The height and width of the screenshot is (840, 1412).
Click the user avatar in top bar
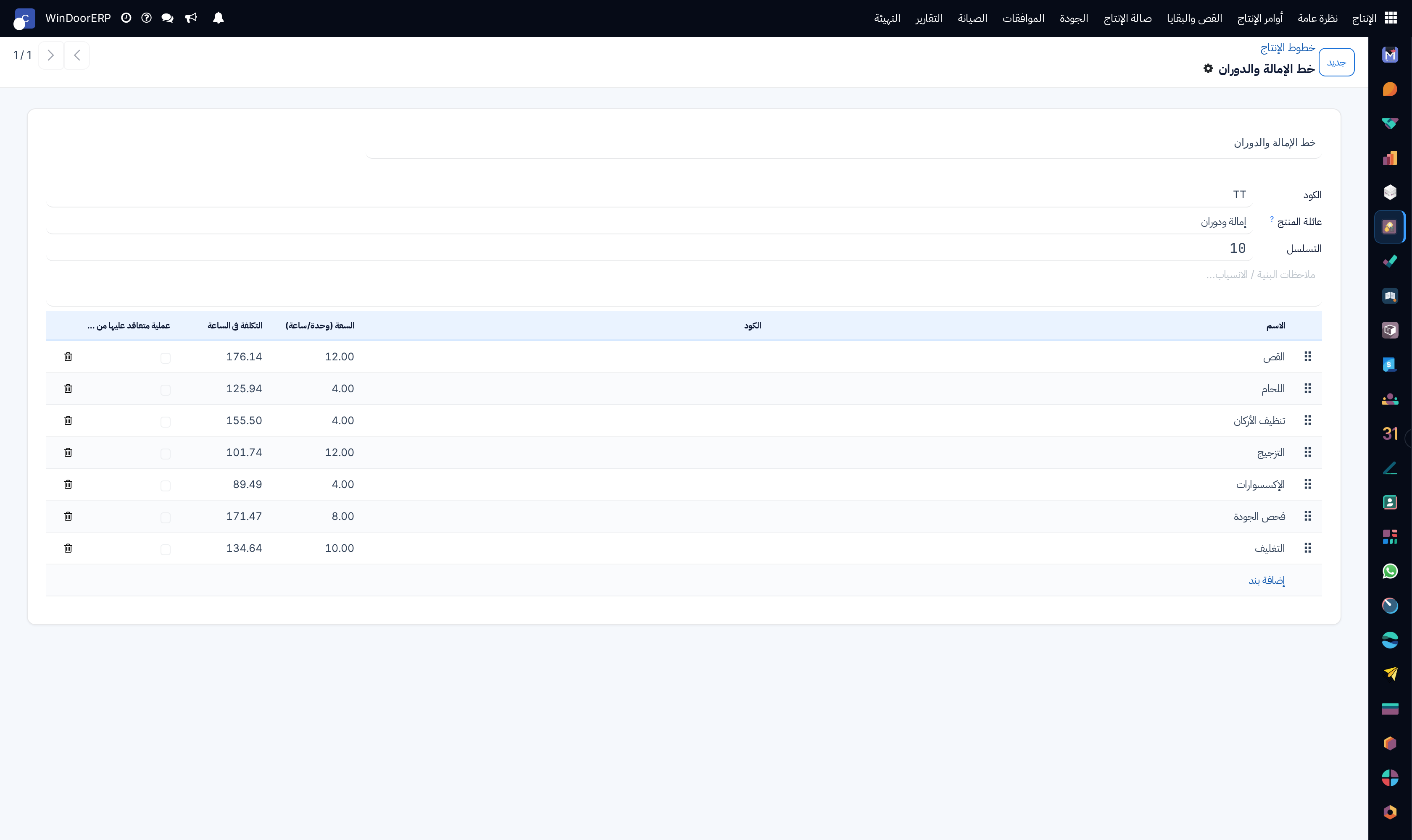click(x=24, y=18)
